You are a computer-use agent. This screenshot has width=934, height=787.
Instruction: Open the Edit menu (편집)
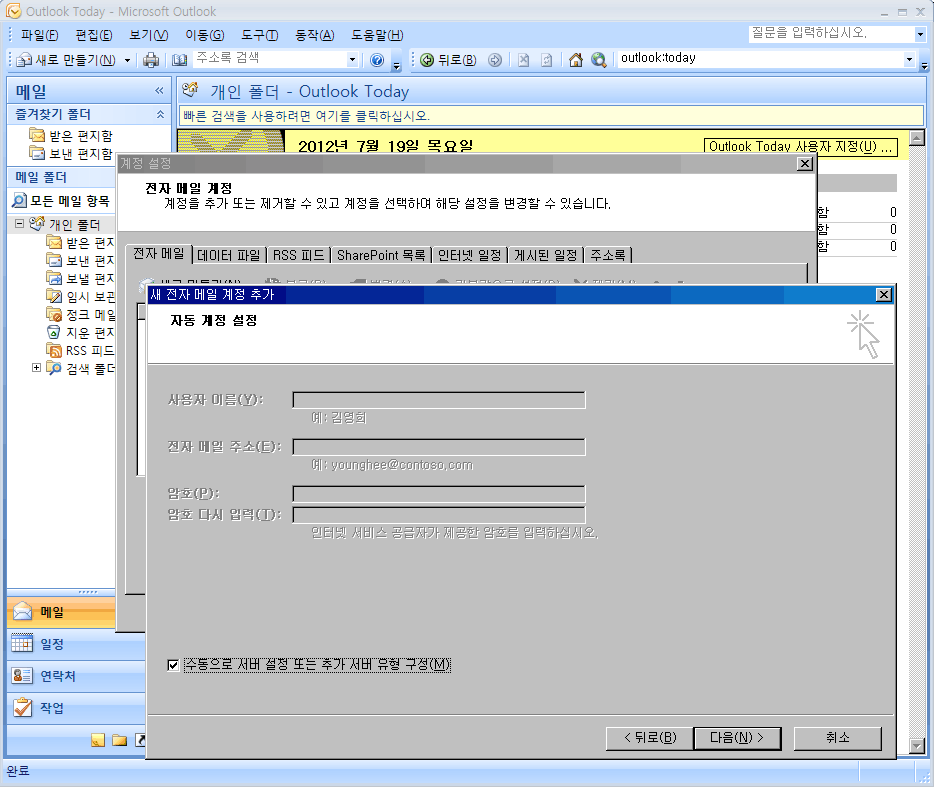[94, 35]
